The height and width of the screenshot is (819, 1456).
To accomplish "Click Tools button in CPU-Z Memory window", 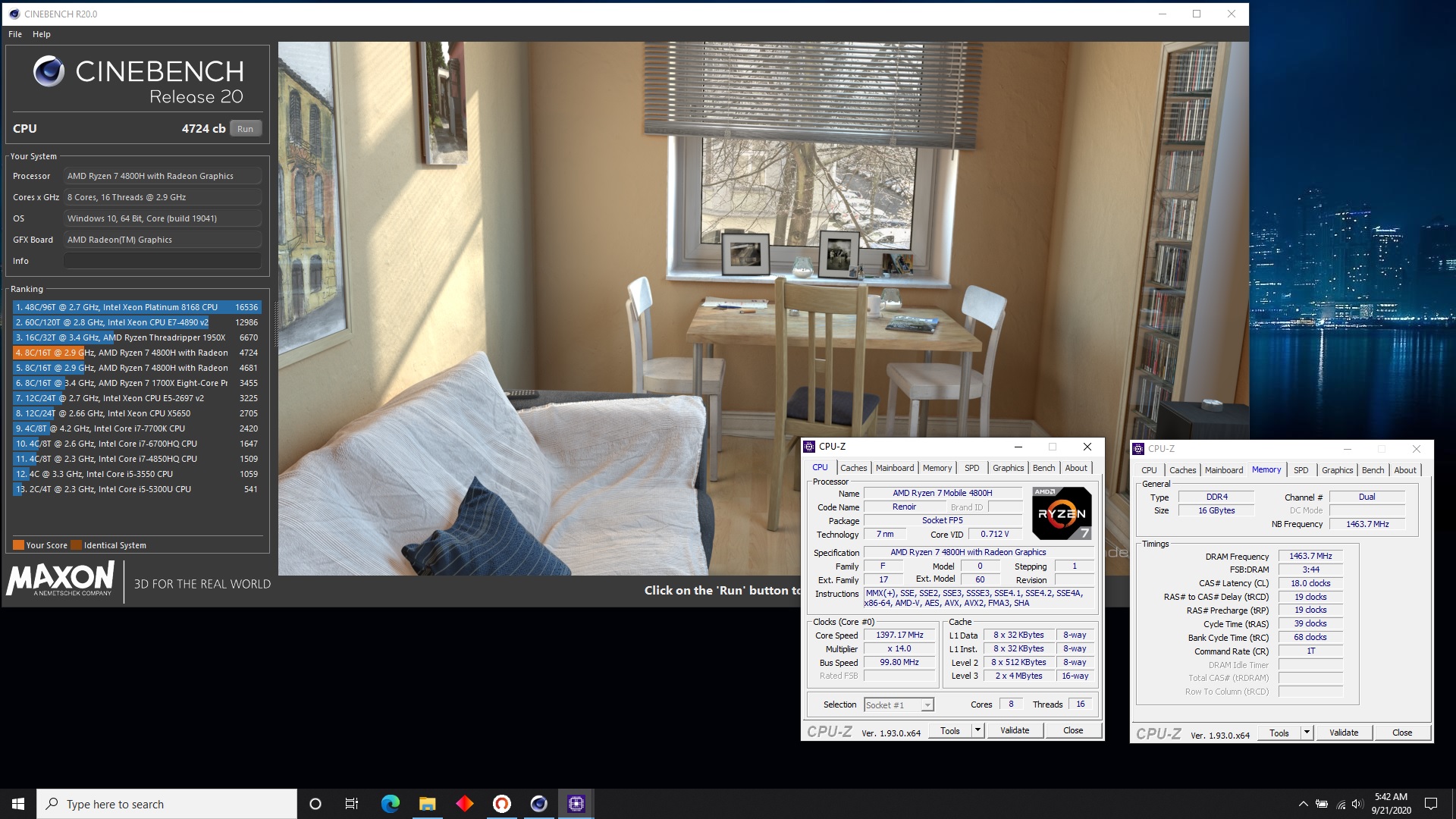I will pyautogui.click(x=1279, y=733).
